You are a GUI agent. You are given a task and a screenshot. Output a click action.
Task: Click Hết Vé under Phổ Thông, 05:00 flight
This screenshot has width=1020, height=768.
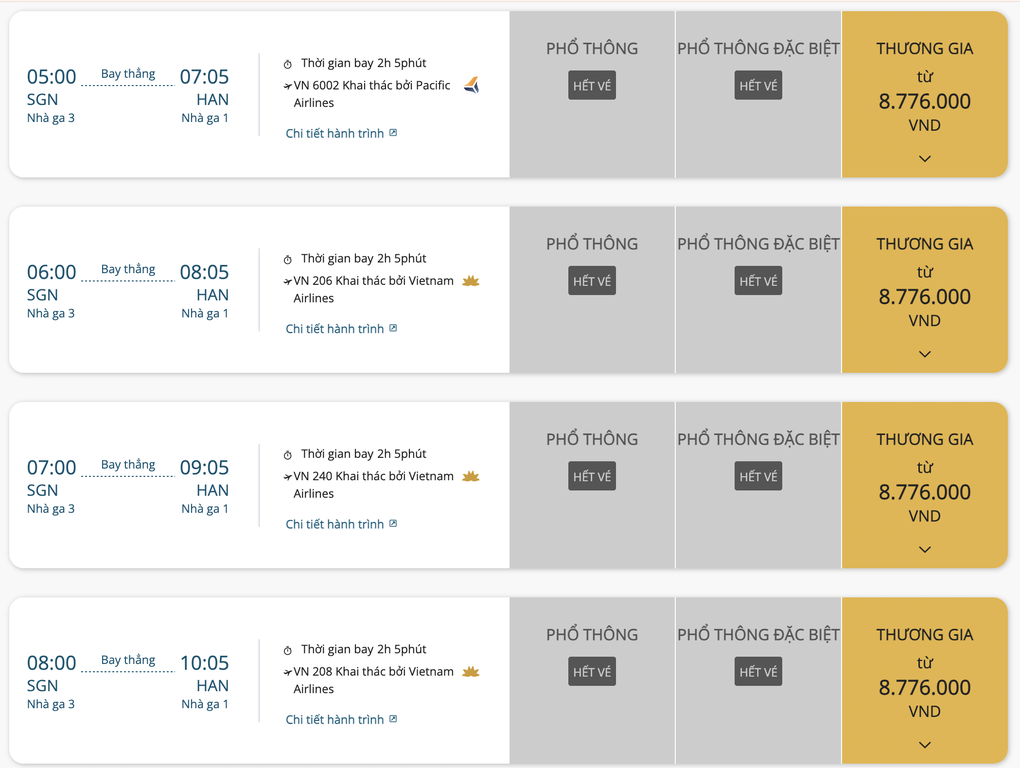tap(592, 86)
